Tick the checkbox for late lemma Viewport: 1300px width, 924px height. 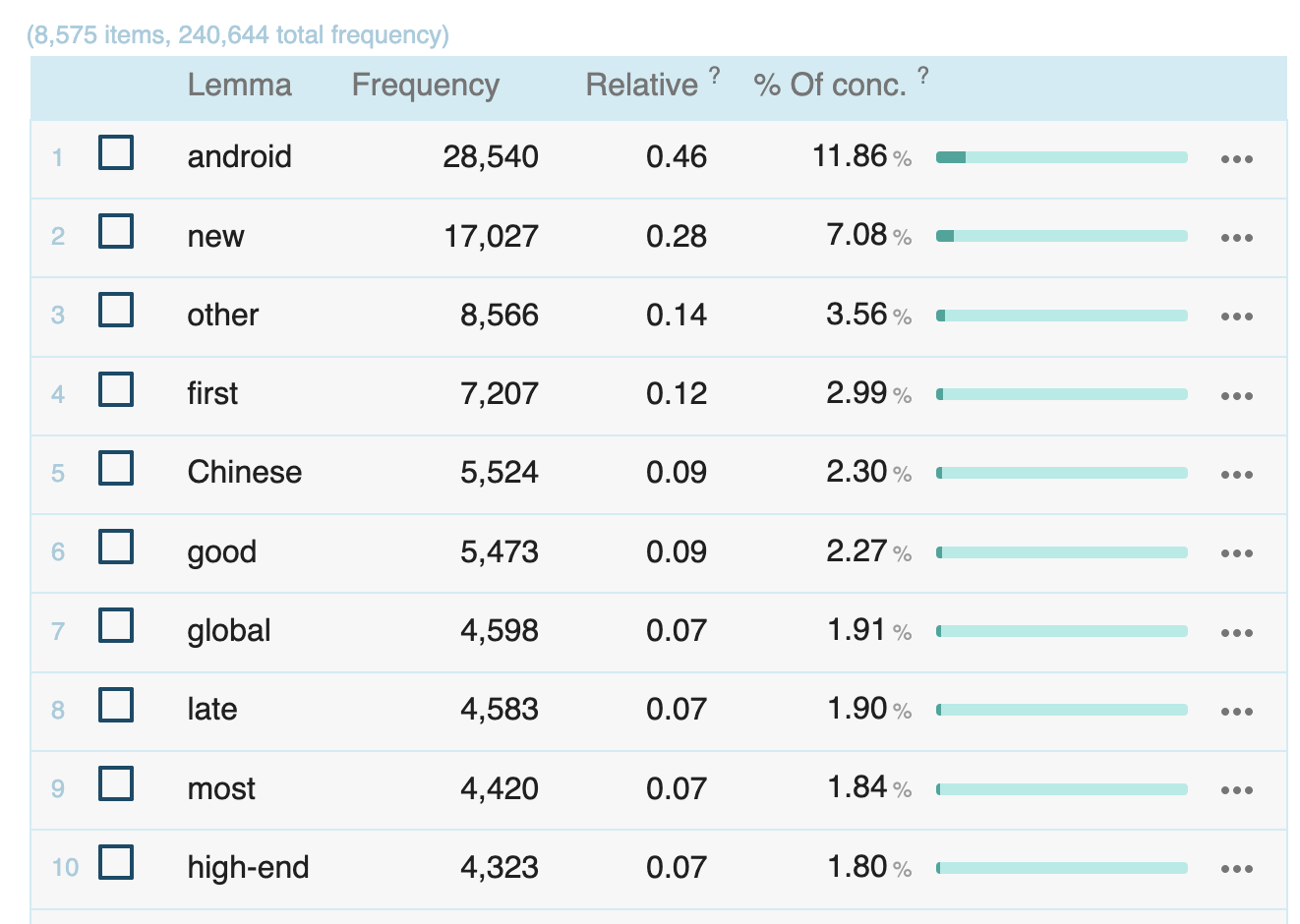click(116, 706)
